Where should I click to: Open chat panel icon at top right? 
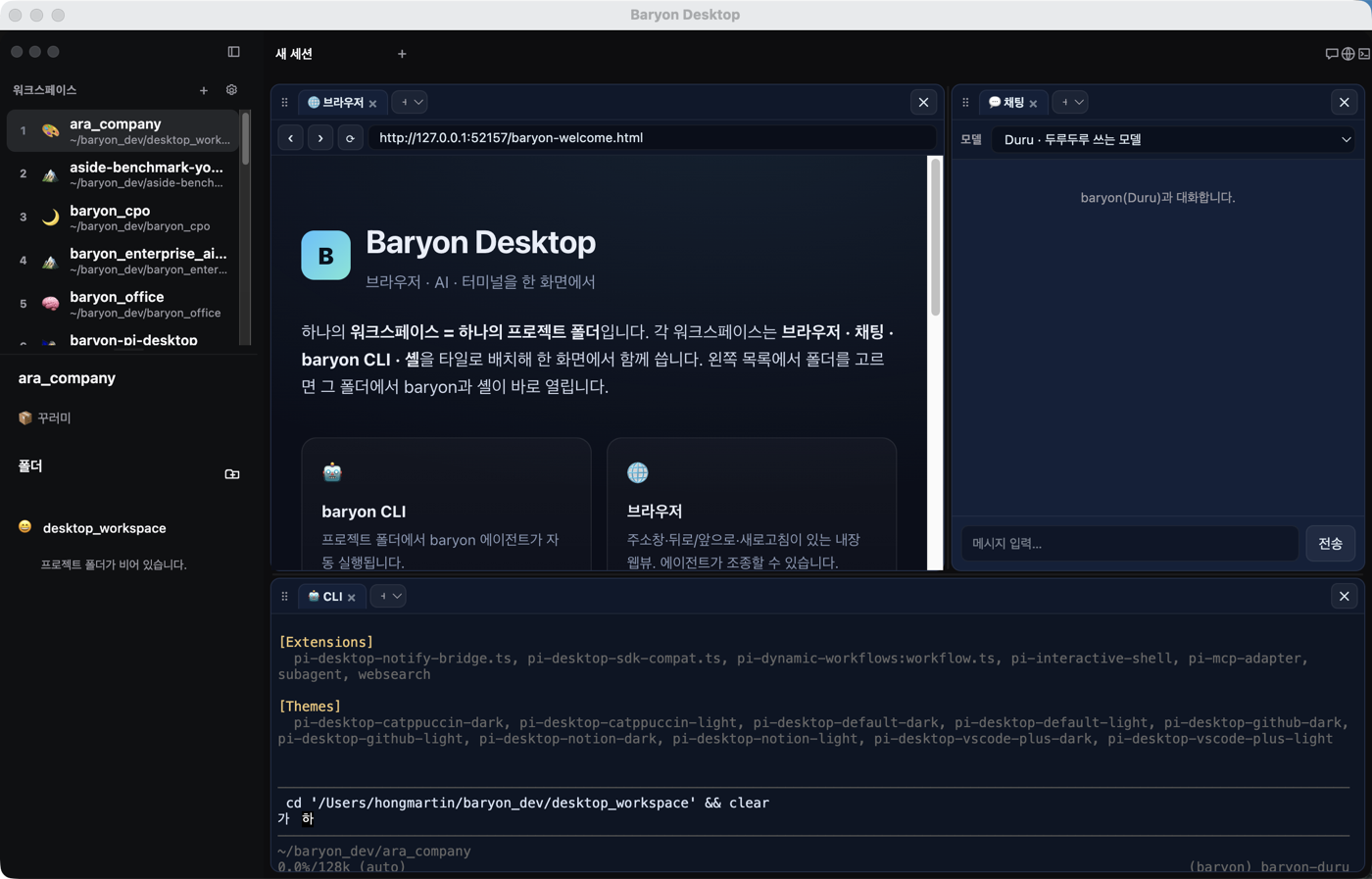[x=1331, y=54]
